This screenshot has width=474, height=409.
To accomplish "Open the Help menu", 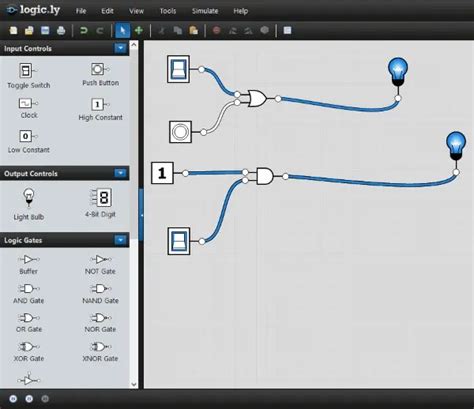I will pyautogui.click(x=241, y=11).
